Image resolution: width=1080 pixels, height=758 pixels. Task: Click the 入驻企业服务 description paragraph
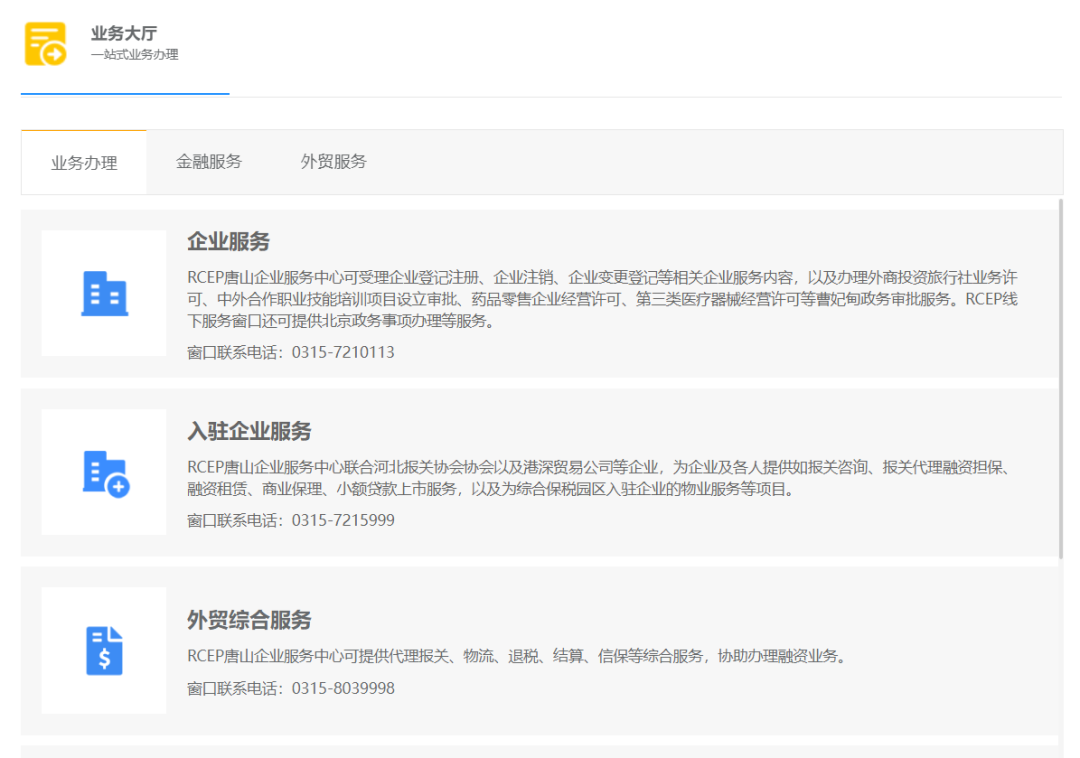[599, 478]
